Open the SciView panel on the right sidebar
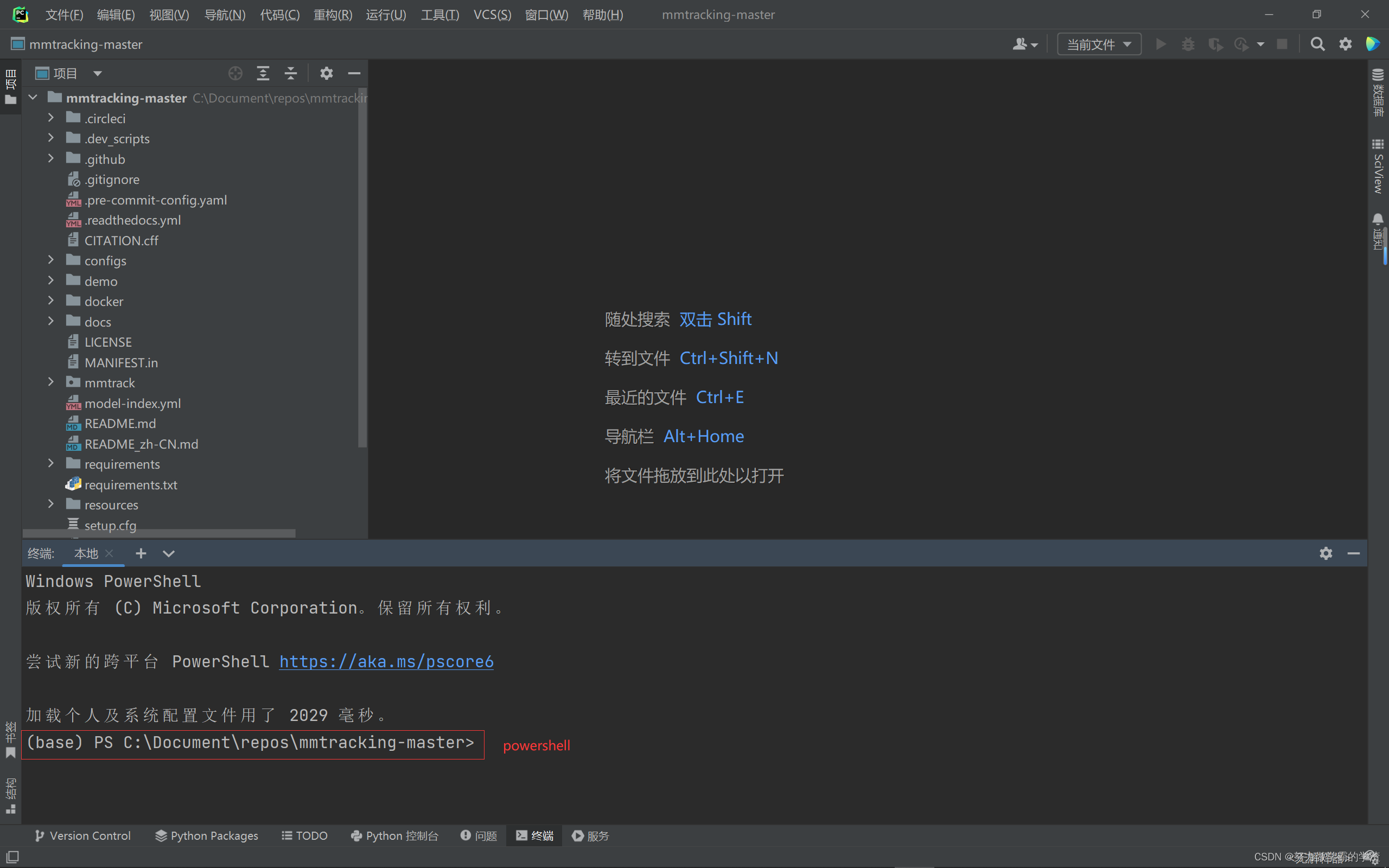This screenshot has height=868, width=1389. coord(1378,167)
